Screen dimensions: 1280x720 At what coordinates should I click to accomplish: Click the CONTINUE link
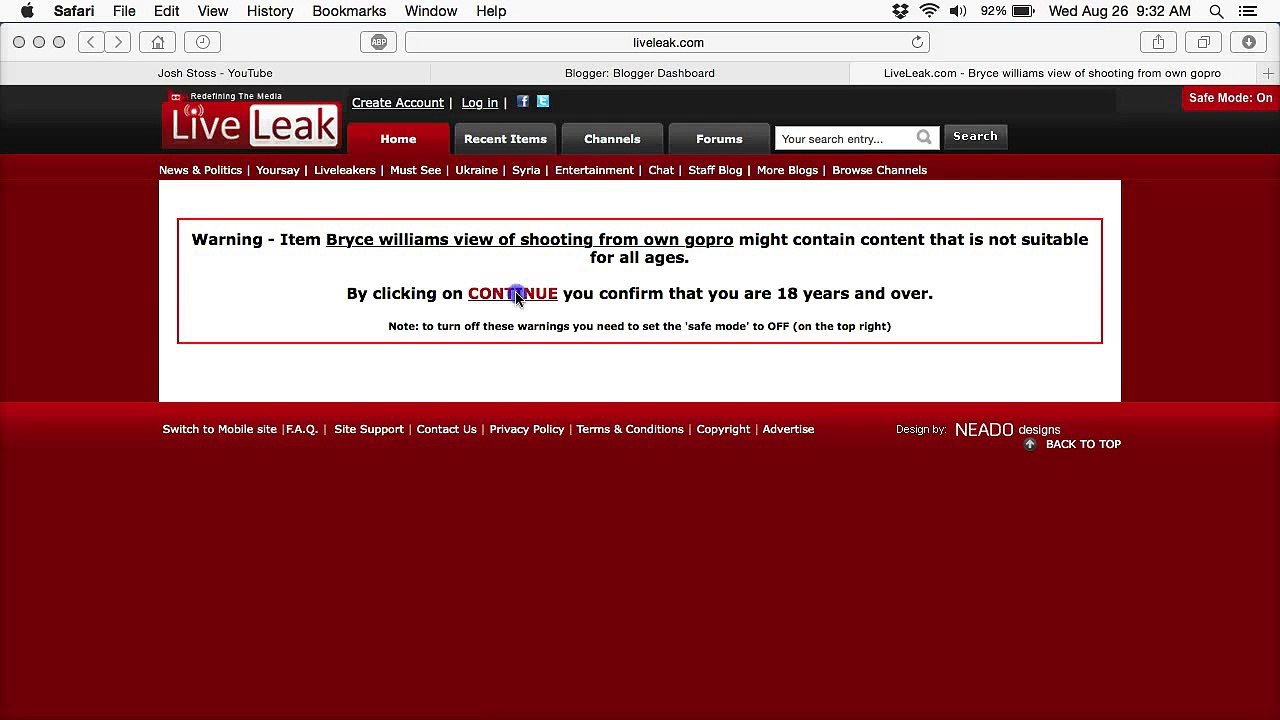coord(513,294)
